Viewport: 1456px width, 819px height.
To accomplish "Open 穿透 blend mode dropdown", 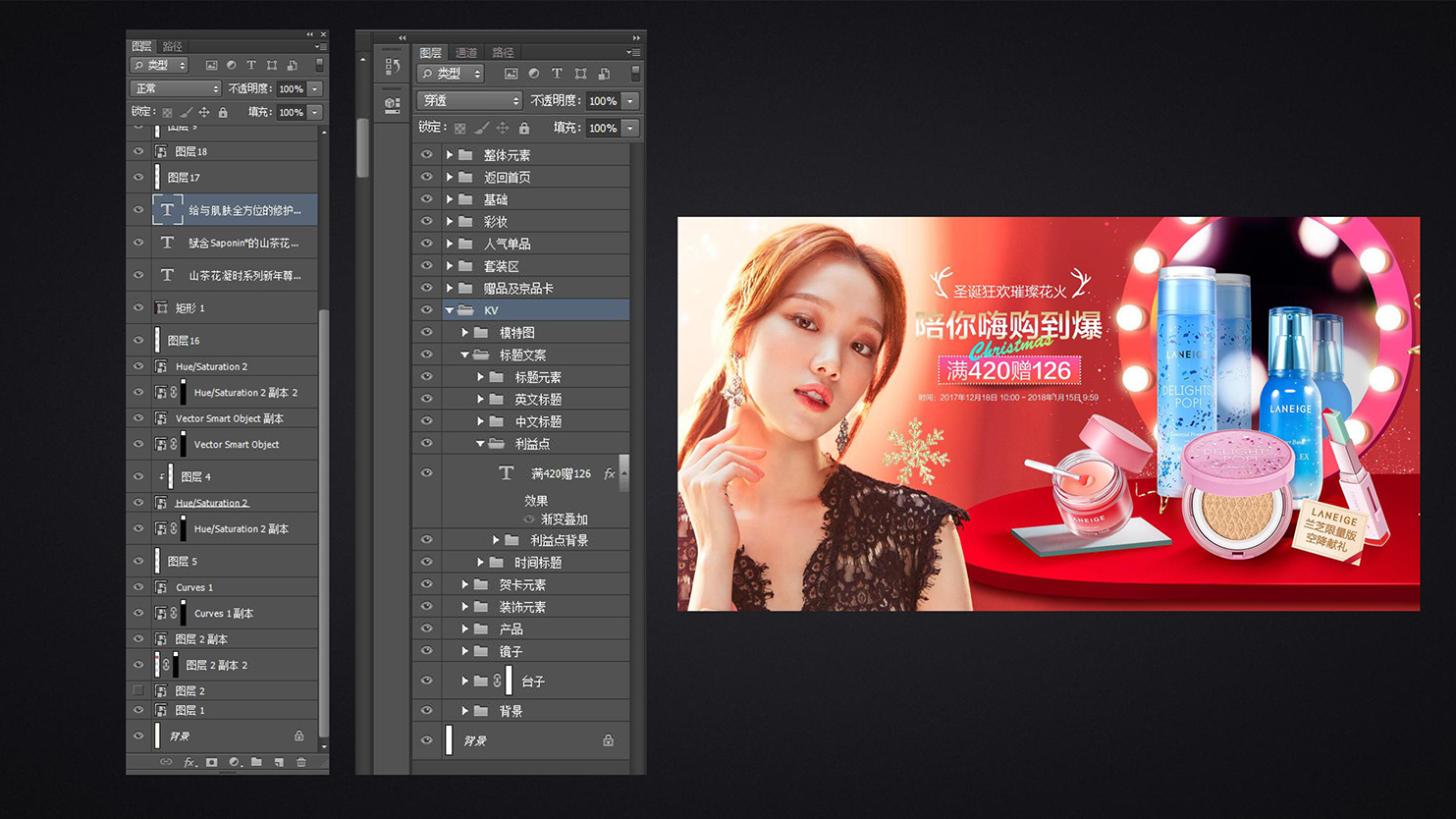I will pyautogui.click(x=469, y=100).
